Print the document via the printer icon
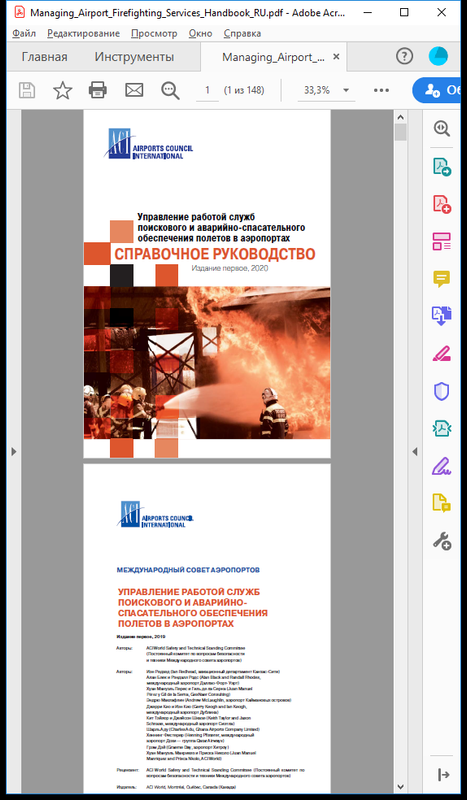467x800 pixels. coord(97,90)
